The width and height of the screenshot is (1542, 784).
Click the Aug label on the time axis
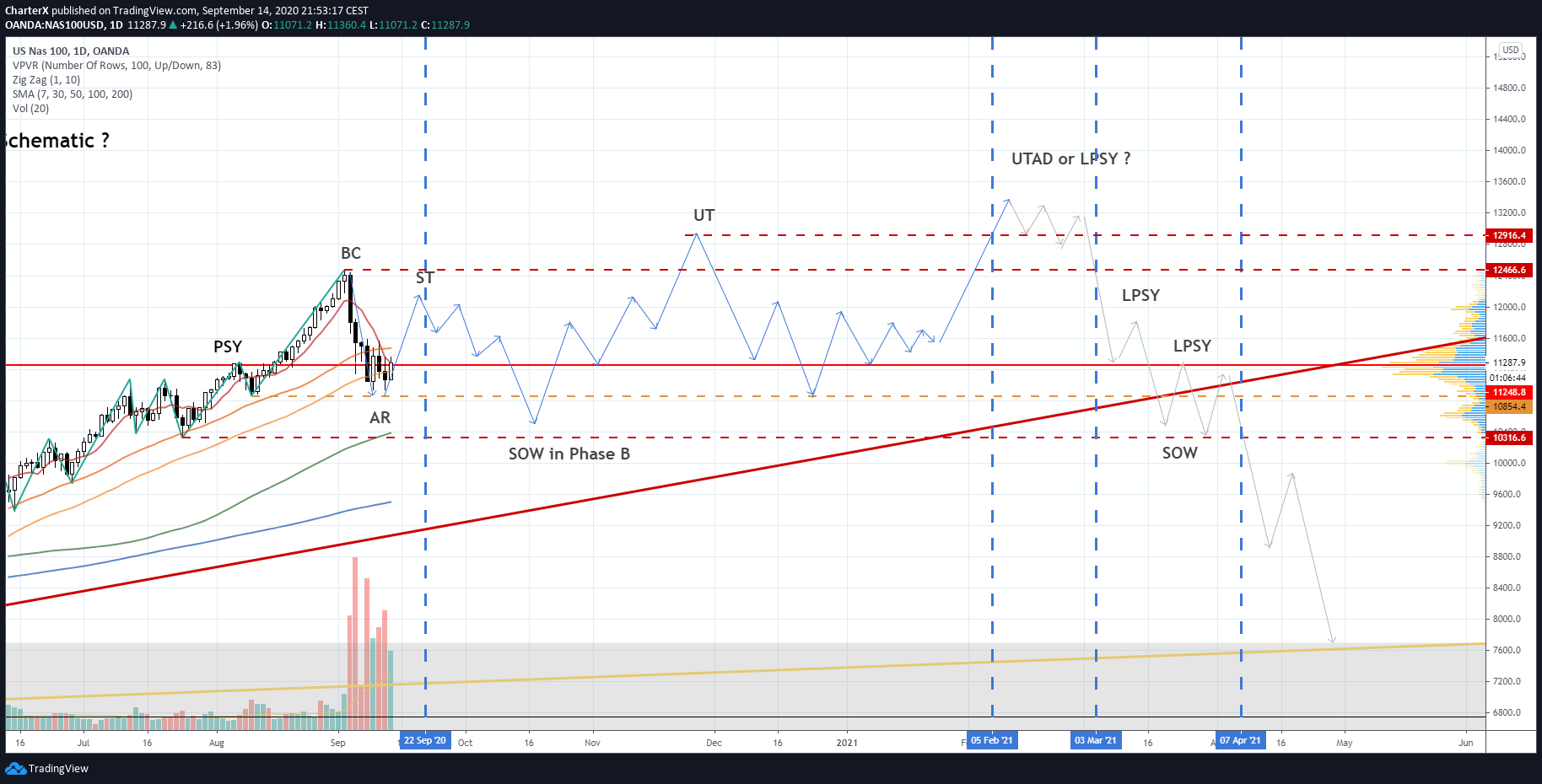tap(217, 743)
